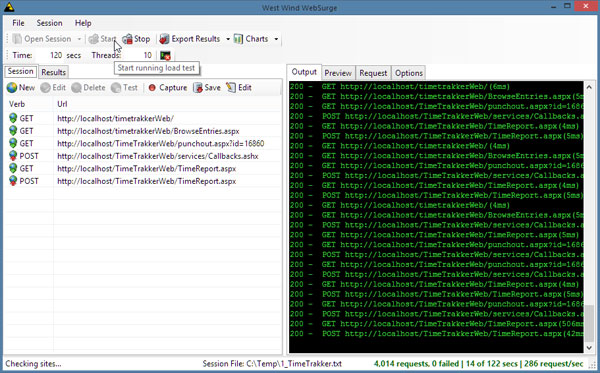This screenshot has width=600, height=373.
Task: Open the Charts toolbar icon
Action: coord(238,39)
